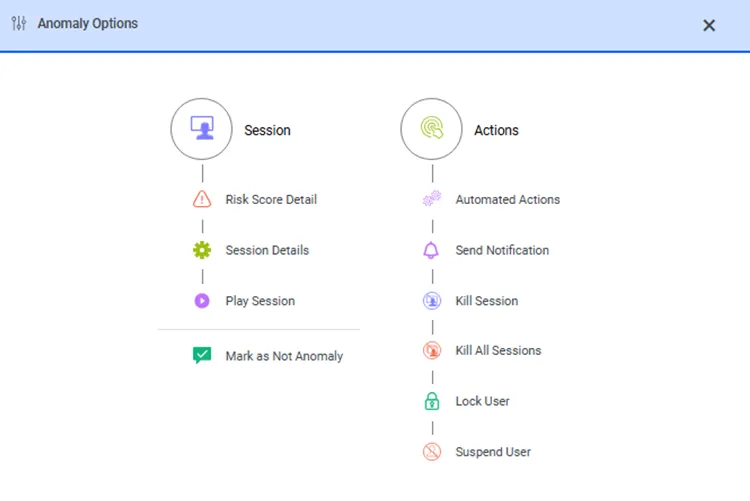The height and width of the screenshot is (501, 750).
Task: Close the Anomaly Options dialog
Action: (709, 25)
